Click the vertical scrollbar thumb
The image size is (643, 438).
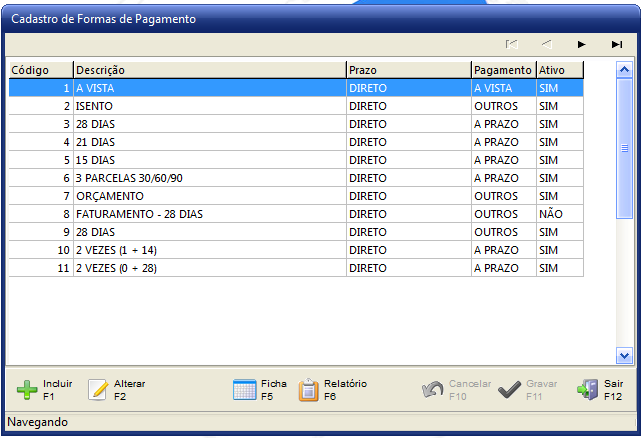pyautogui.click(x=624, y=148)
